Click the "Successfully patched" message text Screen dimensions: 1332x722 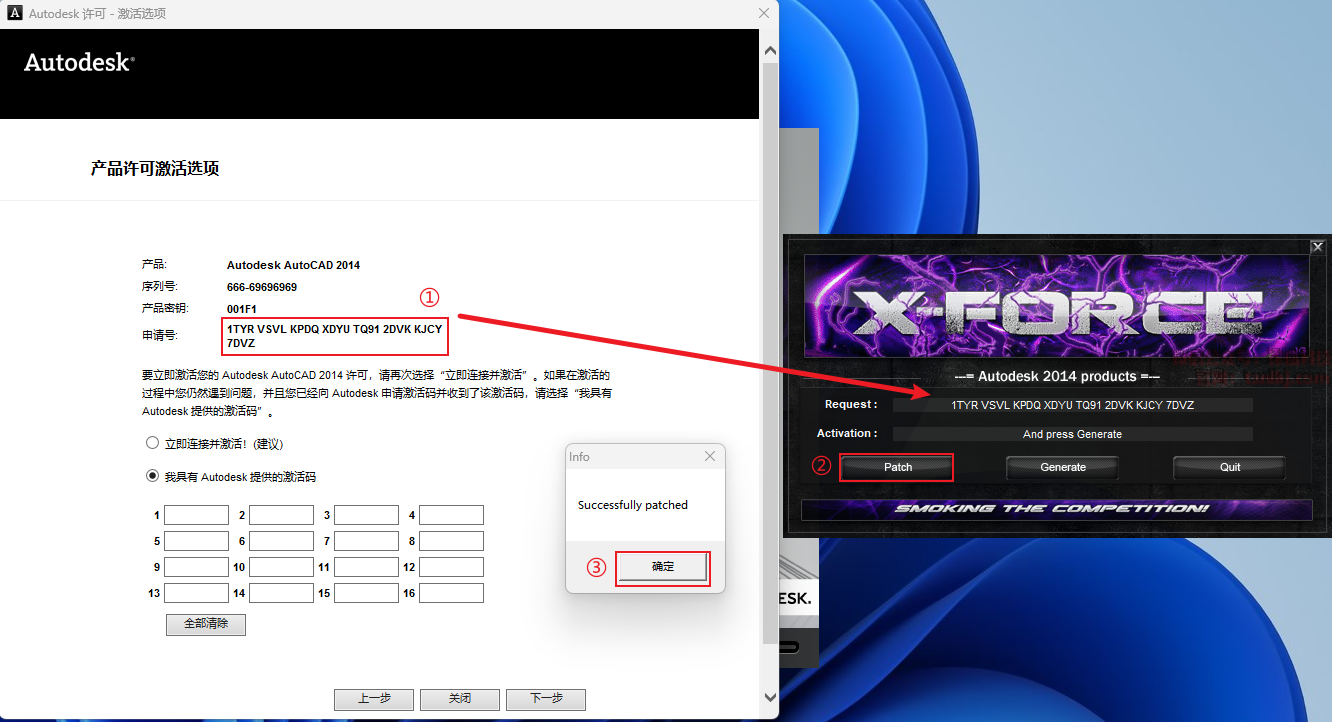[x=633, y=505]
